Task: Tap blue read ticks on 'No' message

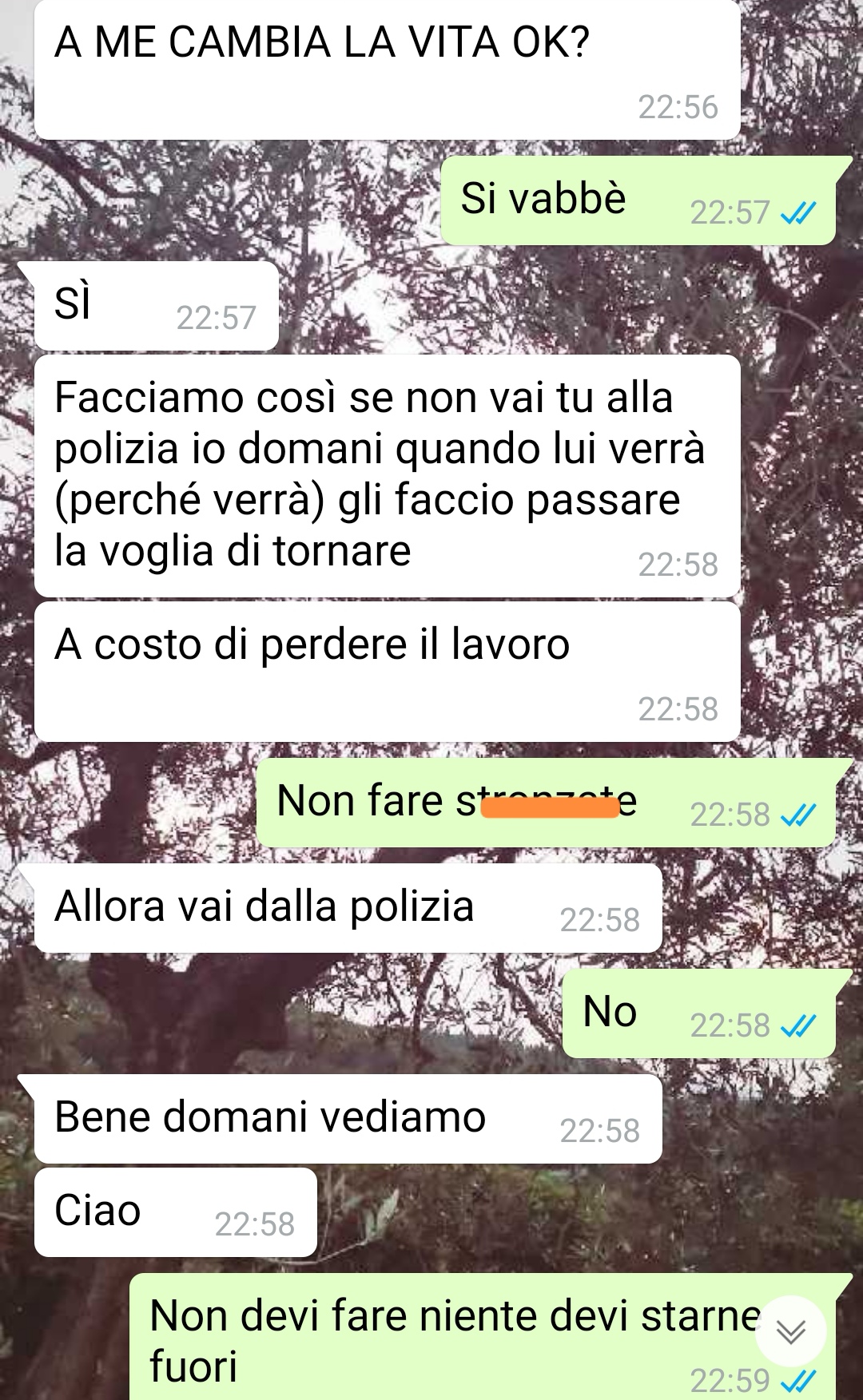Action: click(798, 1025)
